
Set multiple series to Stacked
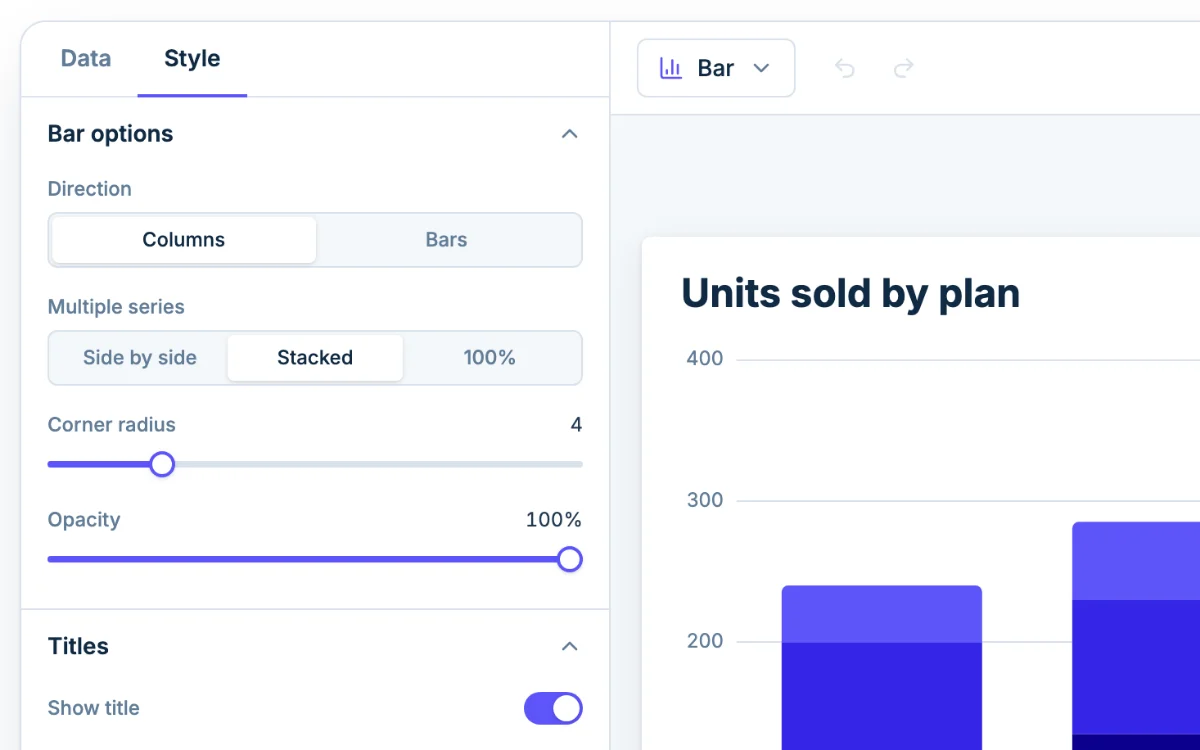pyautogui.click(x=315, y=358)
